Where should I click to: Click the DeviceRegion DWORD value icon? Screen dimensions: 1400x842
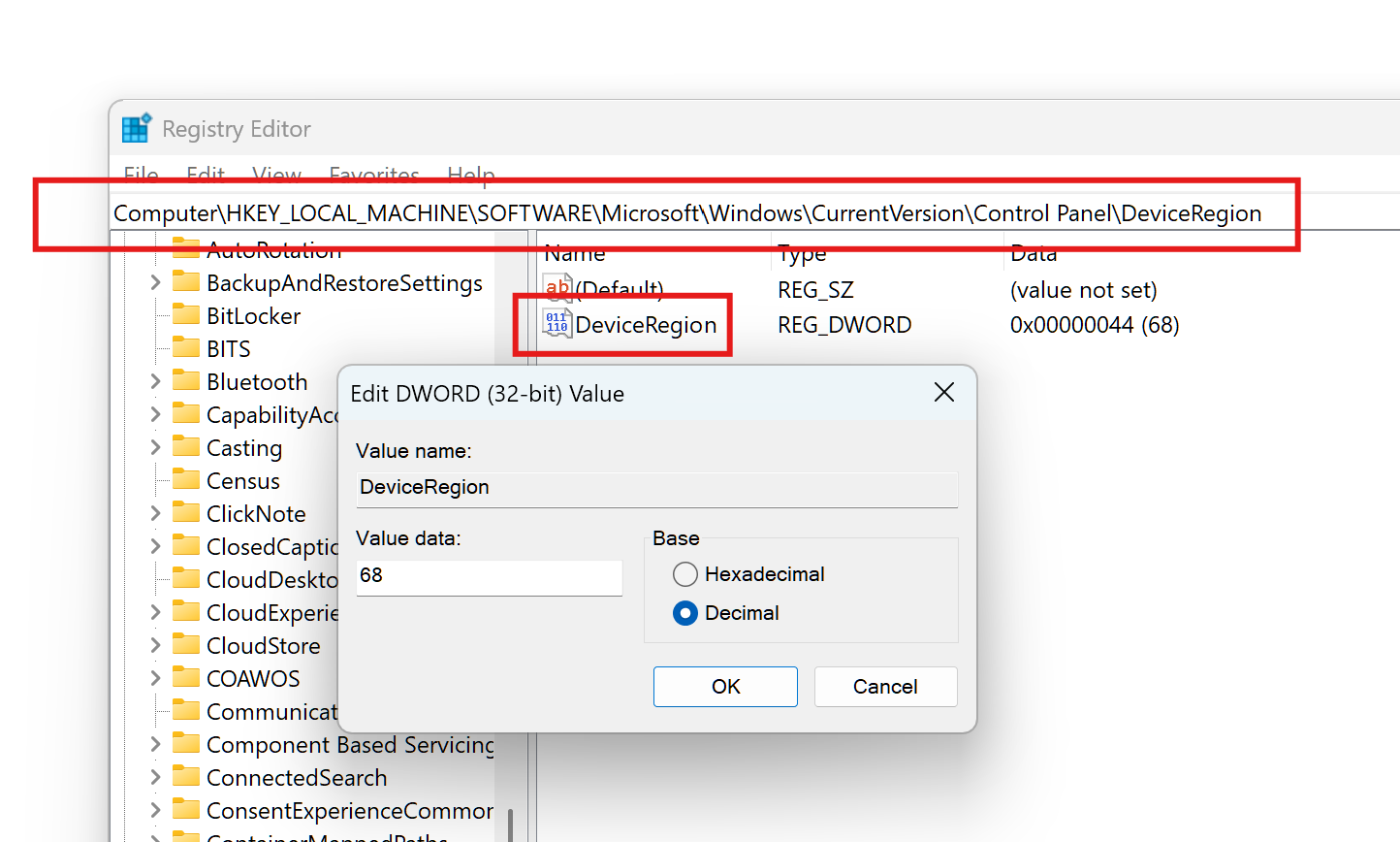(x=557, y=324)
